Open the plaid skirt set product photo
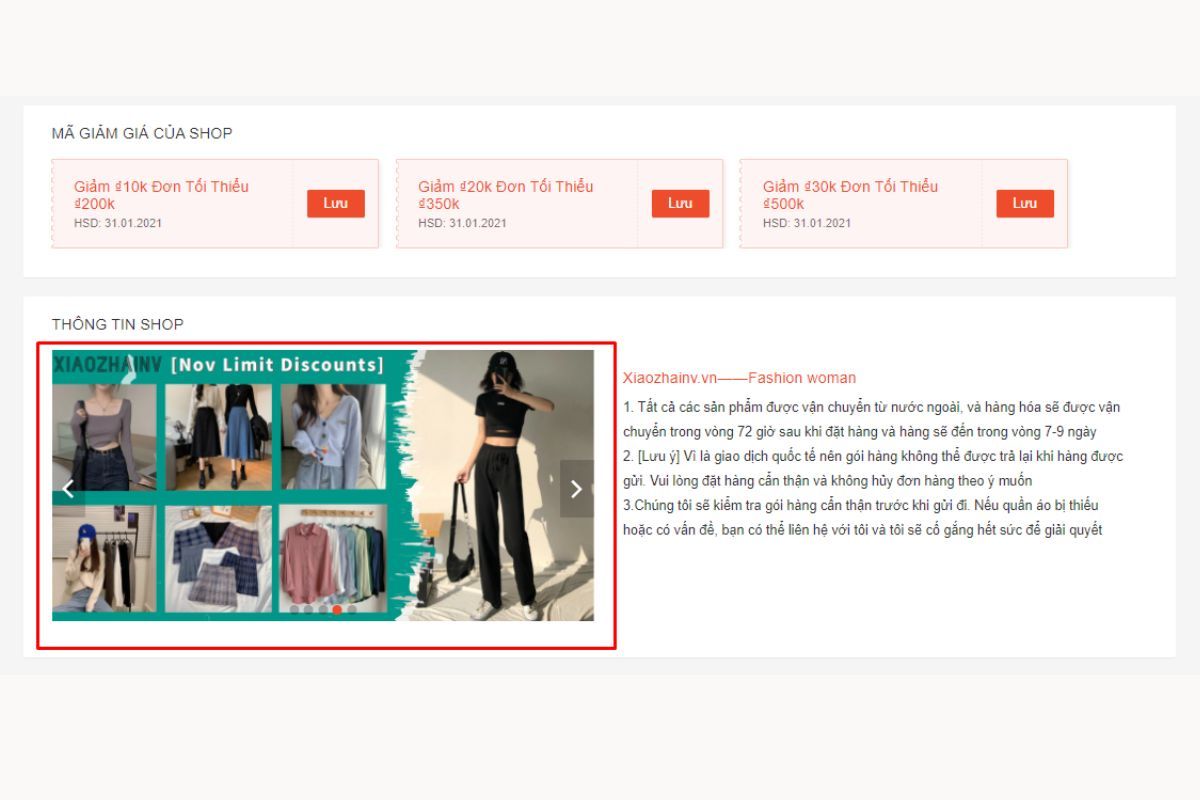The height and width of the screenshot is (800, 1200). (218, 559)
